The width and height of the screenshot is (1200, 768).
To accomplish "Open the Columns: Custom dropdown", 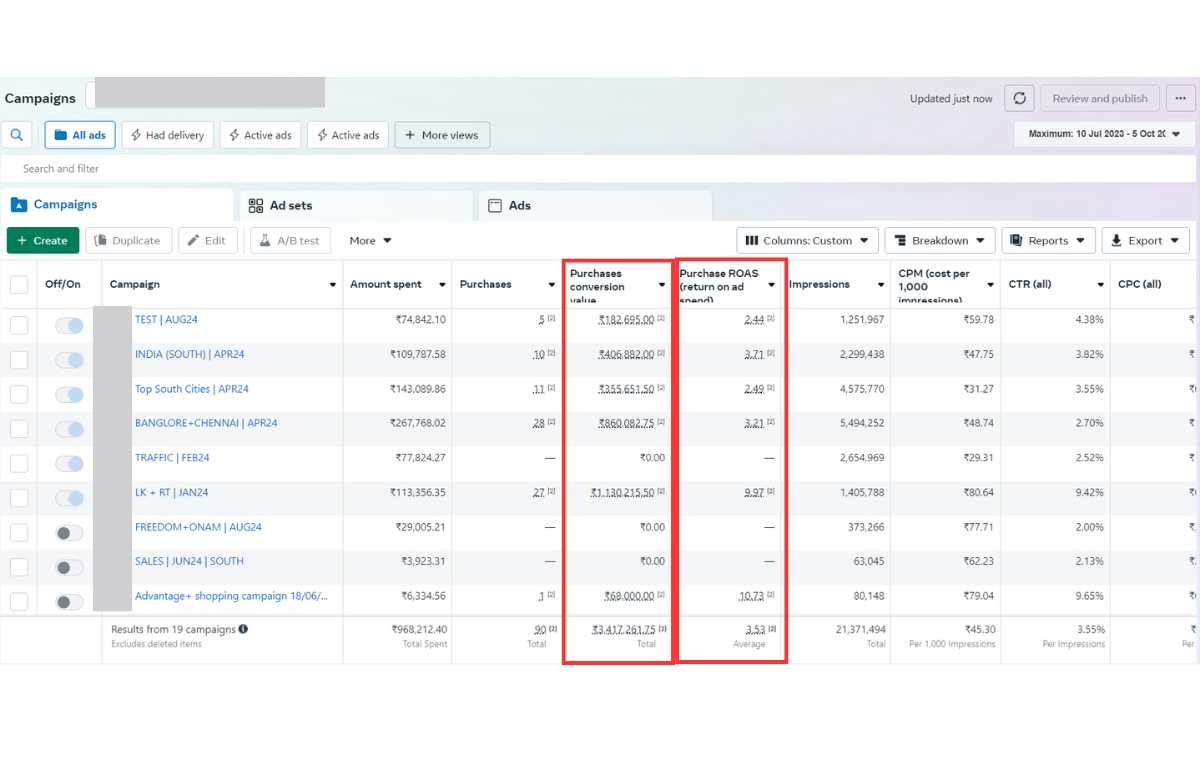I will click(x=807, y=240).
